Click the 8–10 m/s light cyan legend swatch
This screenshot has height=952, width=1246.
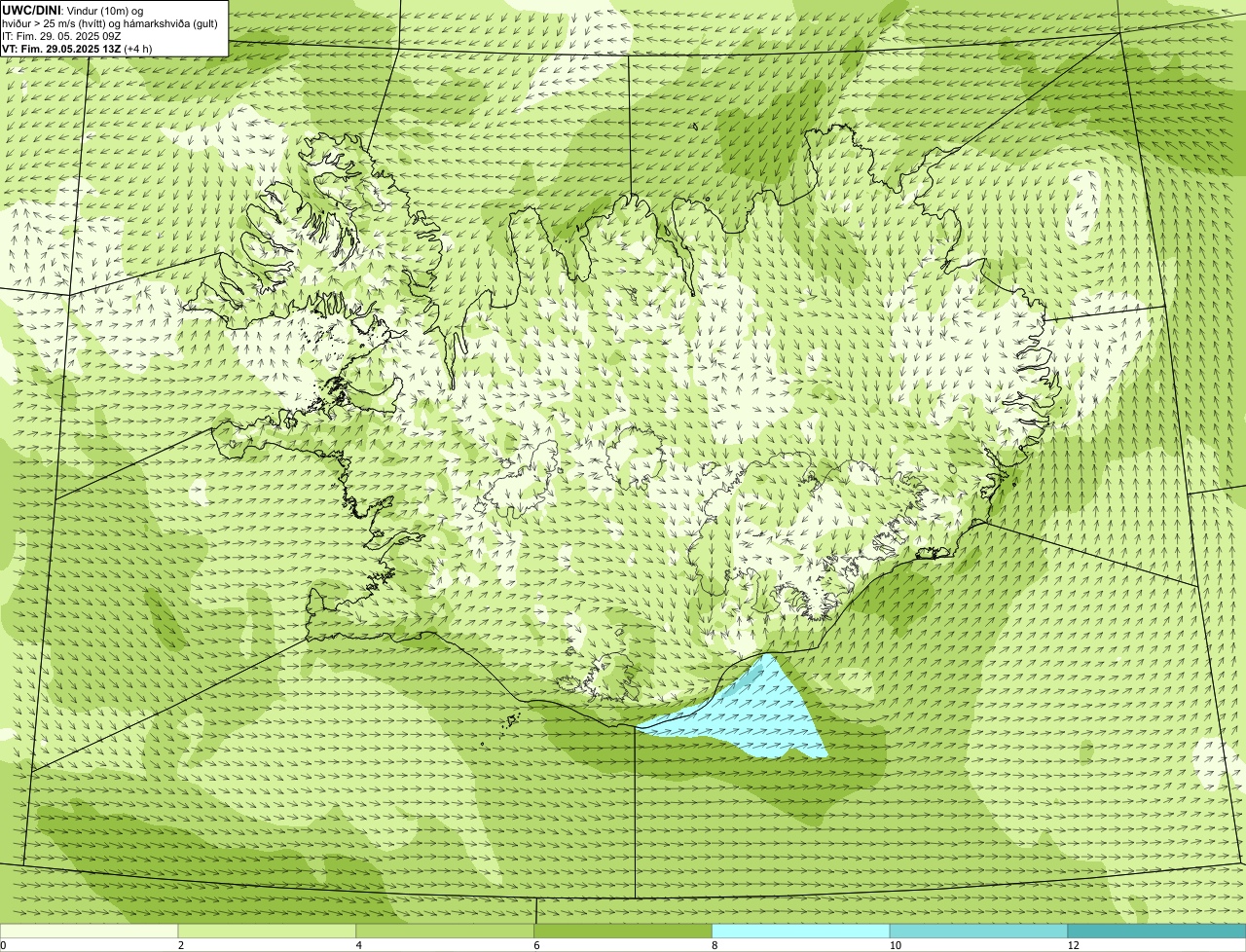801,932
